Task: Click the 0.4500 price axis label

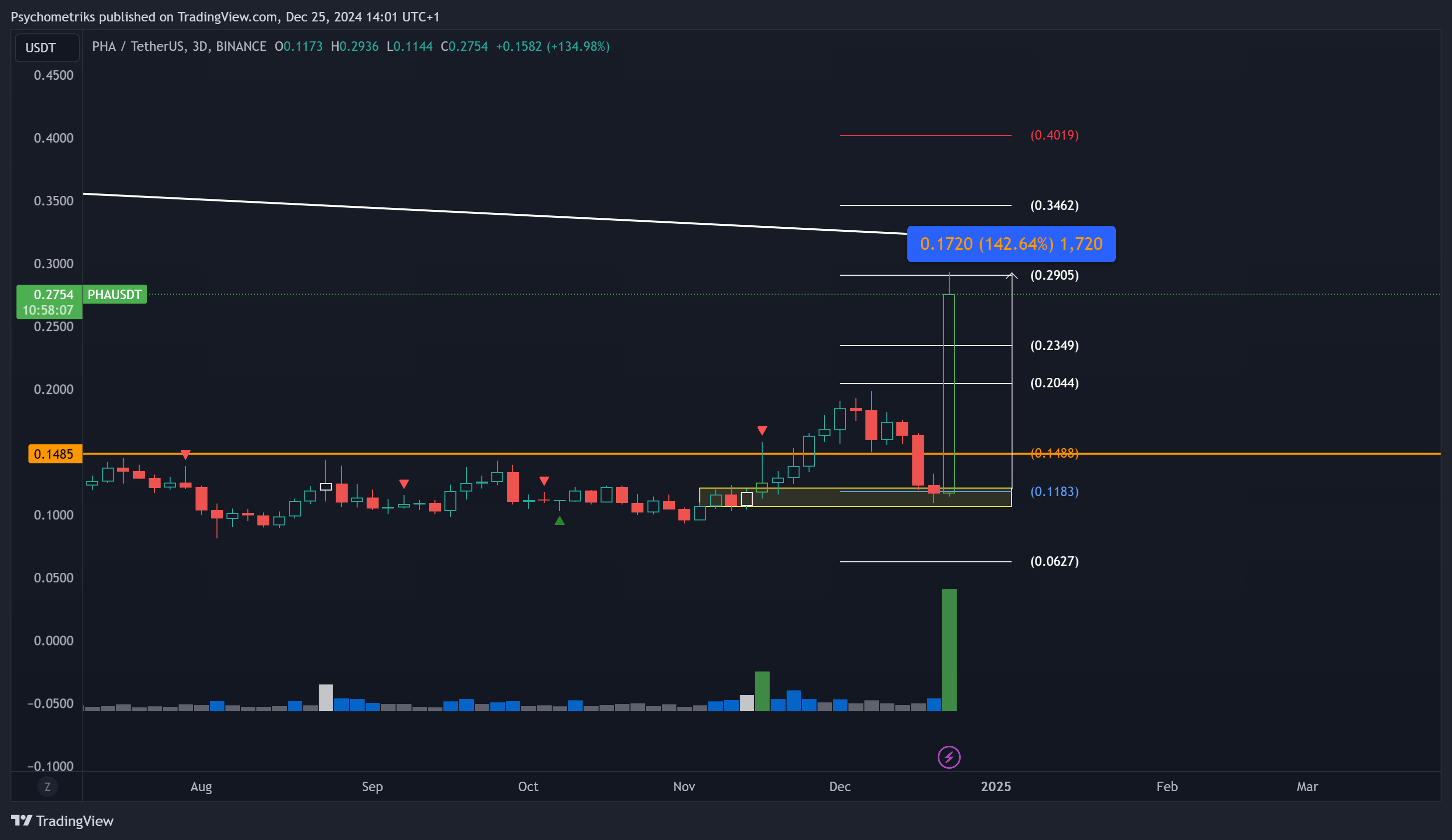Action: pos(53,75)
